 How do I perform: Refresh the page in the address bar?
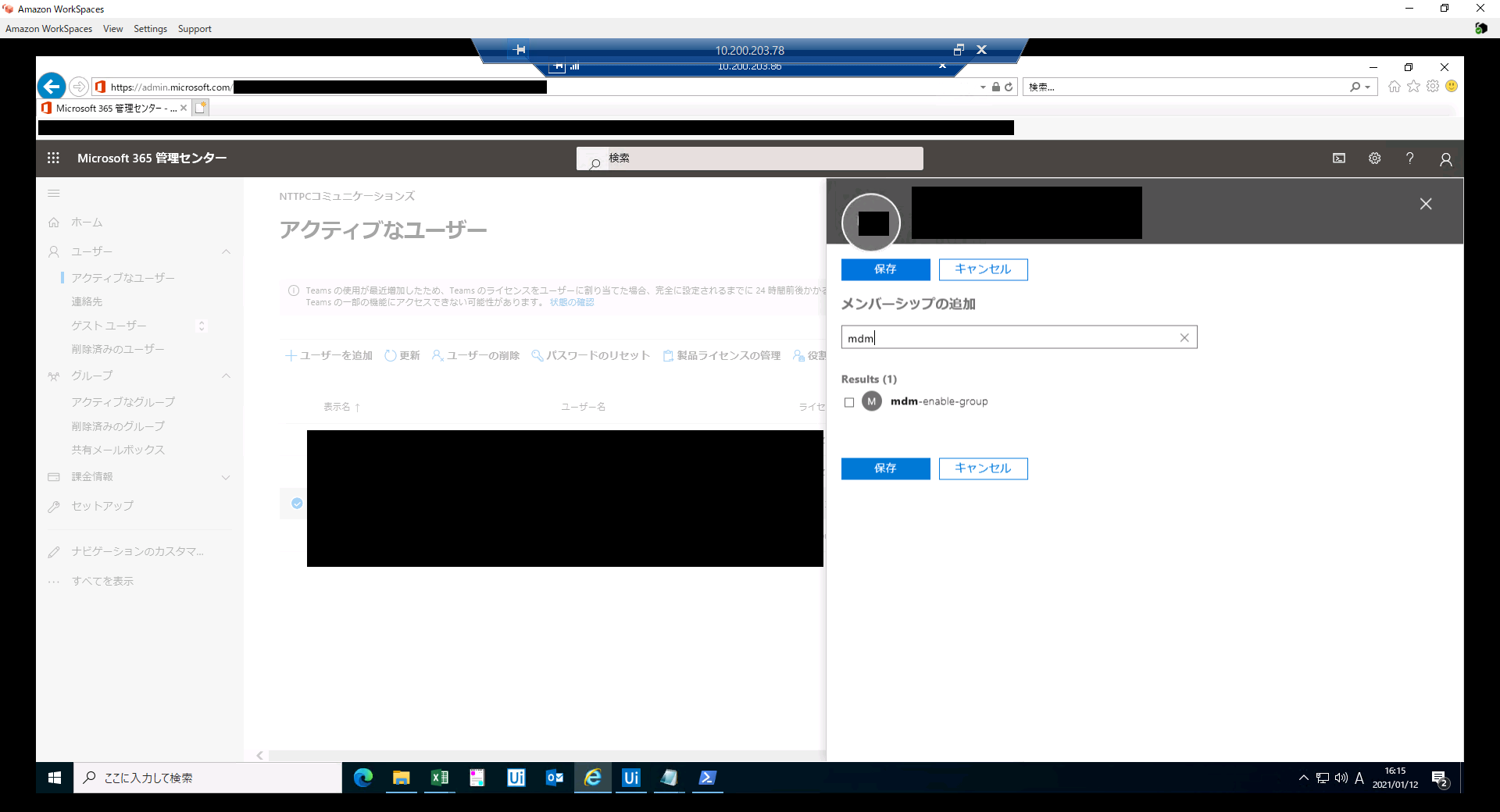click(1009, 87)
